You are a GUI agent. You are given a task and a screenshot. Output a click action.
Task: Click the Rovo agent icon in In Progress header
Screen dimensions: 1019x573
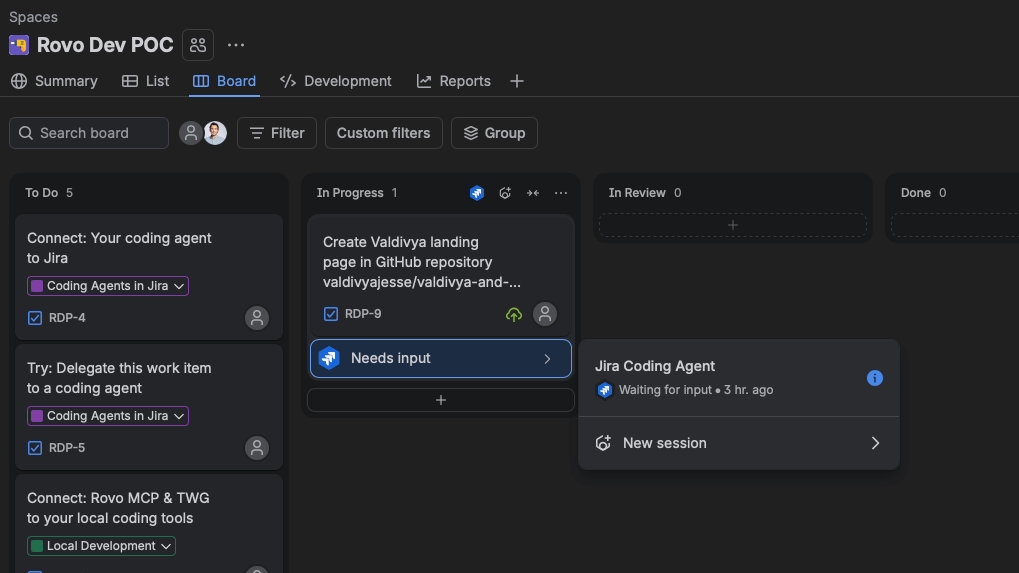click(x=477, y=193)
